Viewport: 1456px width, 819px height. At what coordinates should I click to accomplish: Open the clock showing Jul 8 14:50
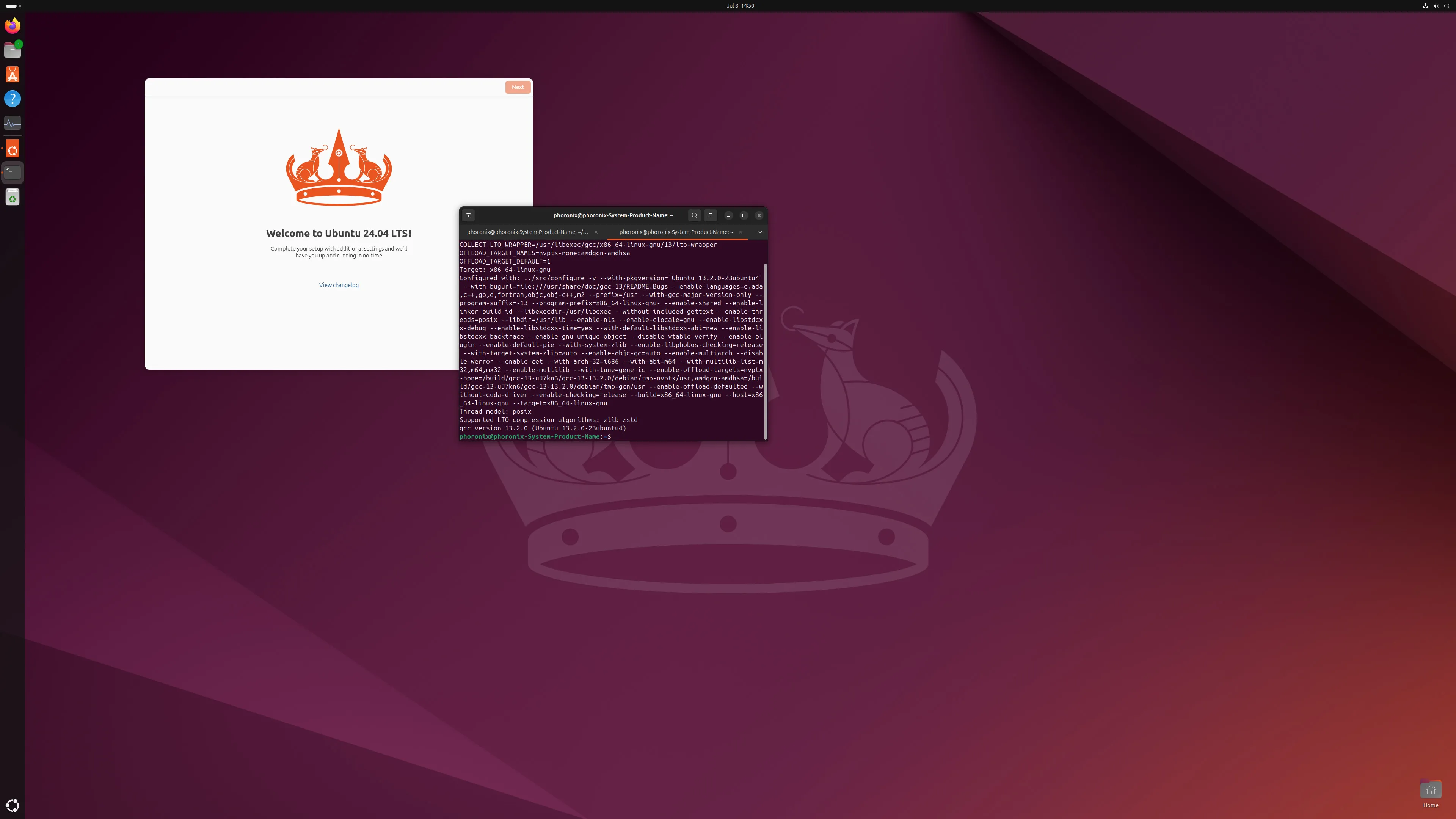coord(740,6)
